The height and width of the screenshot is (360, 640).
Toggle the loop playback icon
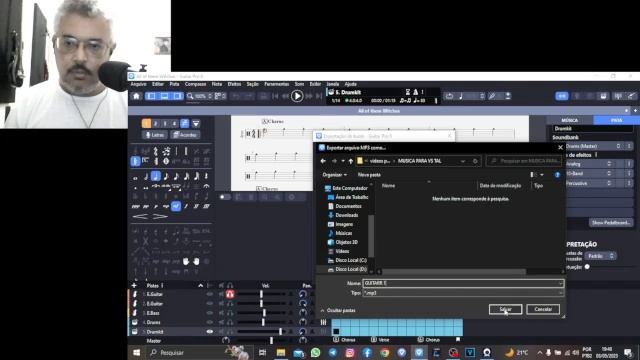tap(449, 96)
